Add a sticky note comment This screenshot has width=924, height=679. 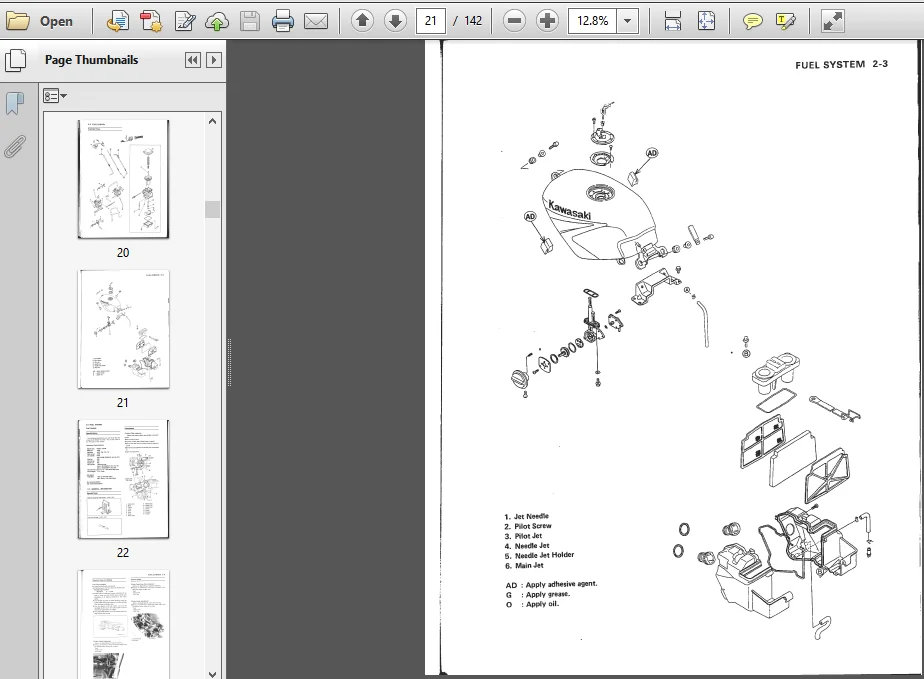(752, 22)
